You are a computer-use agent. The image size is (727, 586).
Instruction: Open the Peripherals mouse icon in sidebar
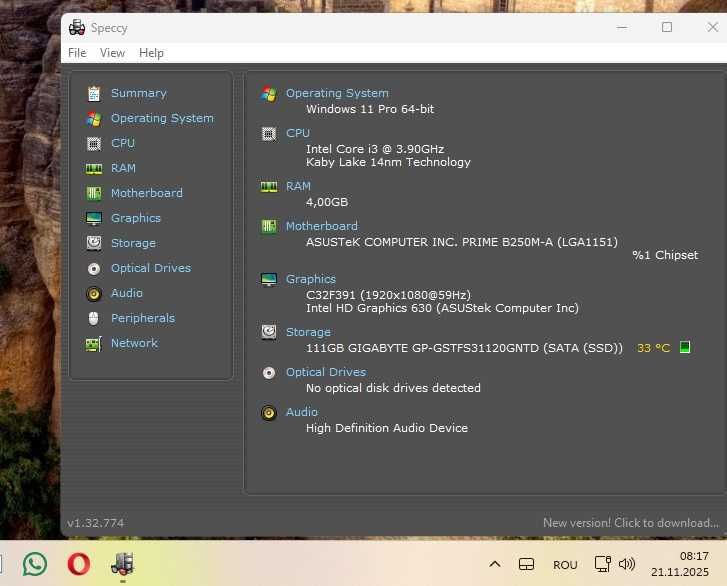94,318
